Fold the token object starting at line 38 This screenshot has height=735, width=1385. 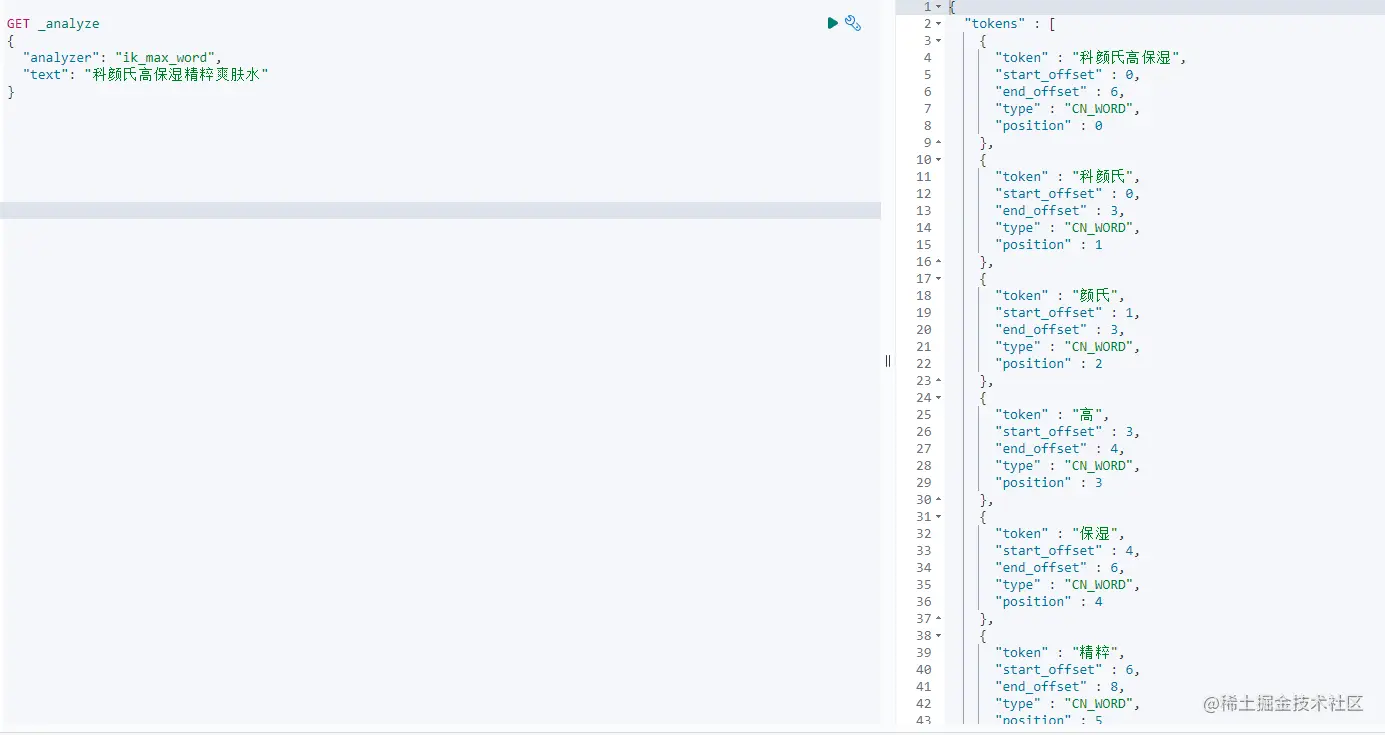click(x=939, y=636)
